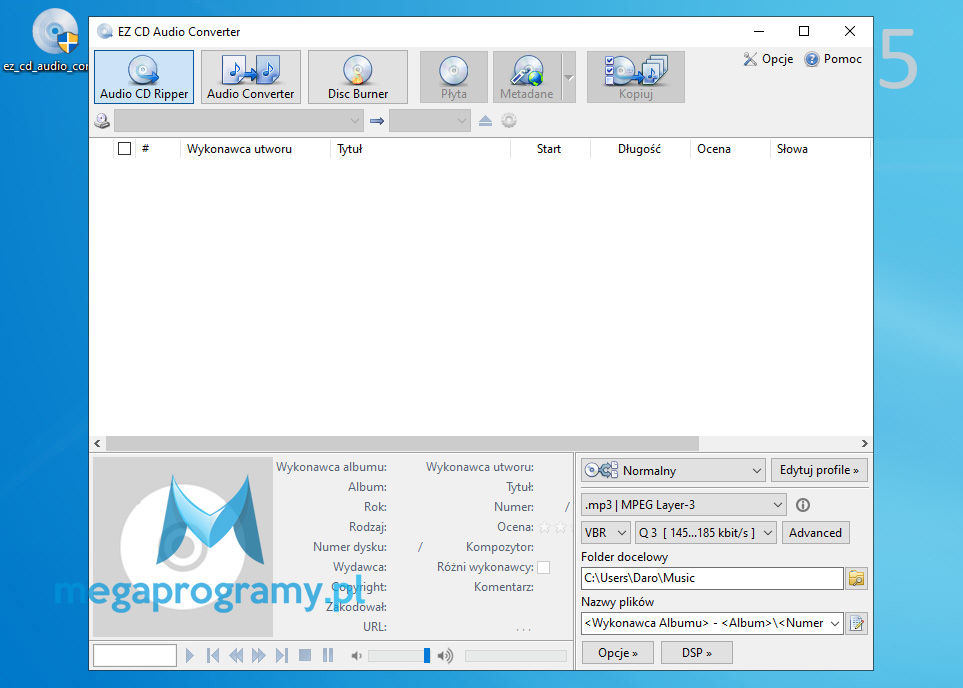Click the eject disc icon
The width and height of the screenshot is (963, 688).
pyautogui.click(x=485, y=121)
